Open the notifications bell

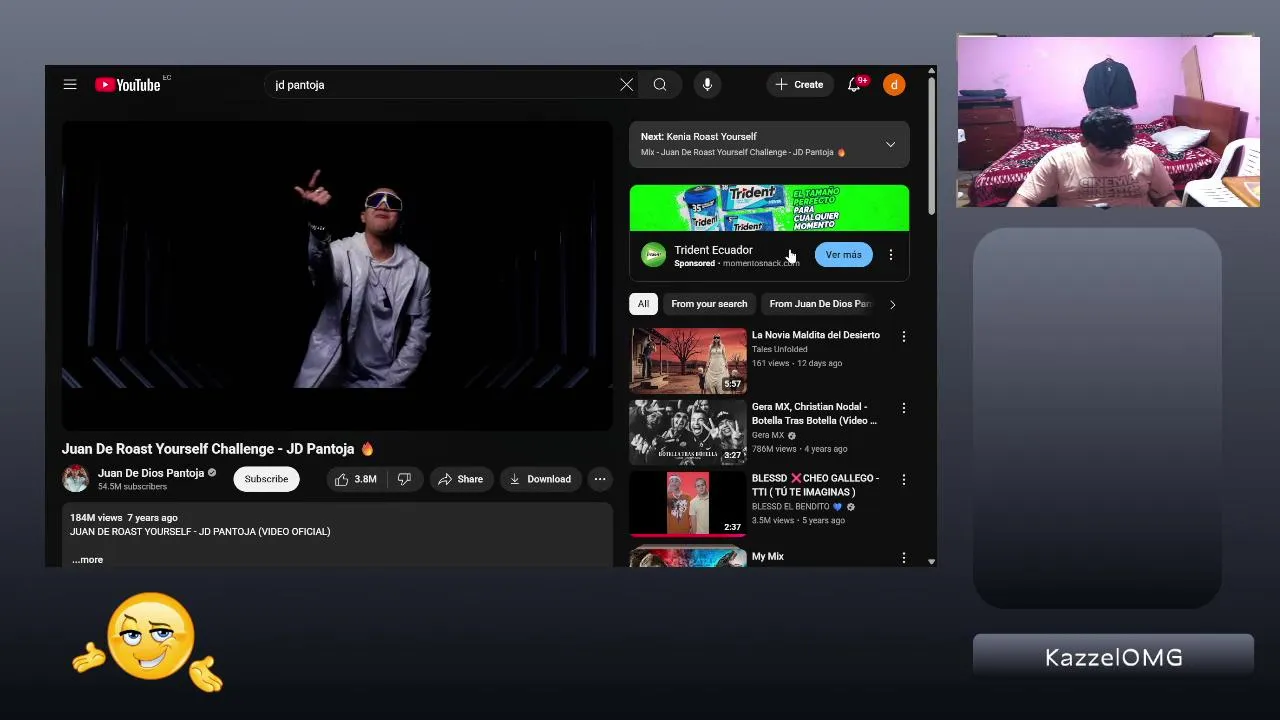[854, 85]
